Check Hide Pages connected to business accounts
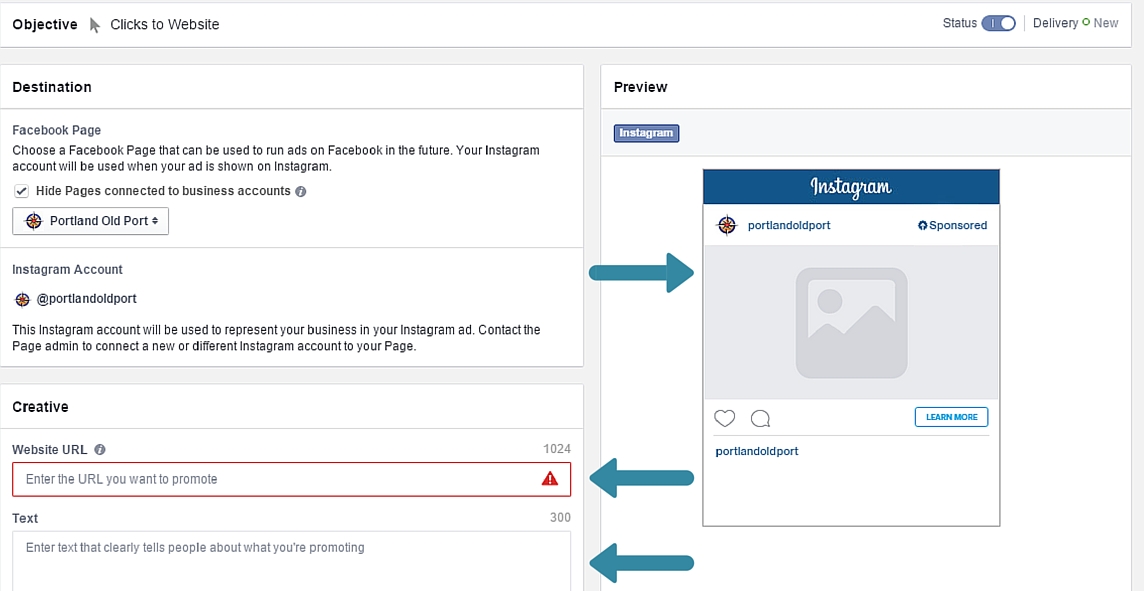 22,191
